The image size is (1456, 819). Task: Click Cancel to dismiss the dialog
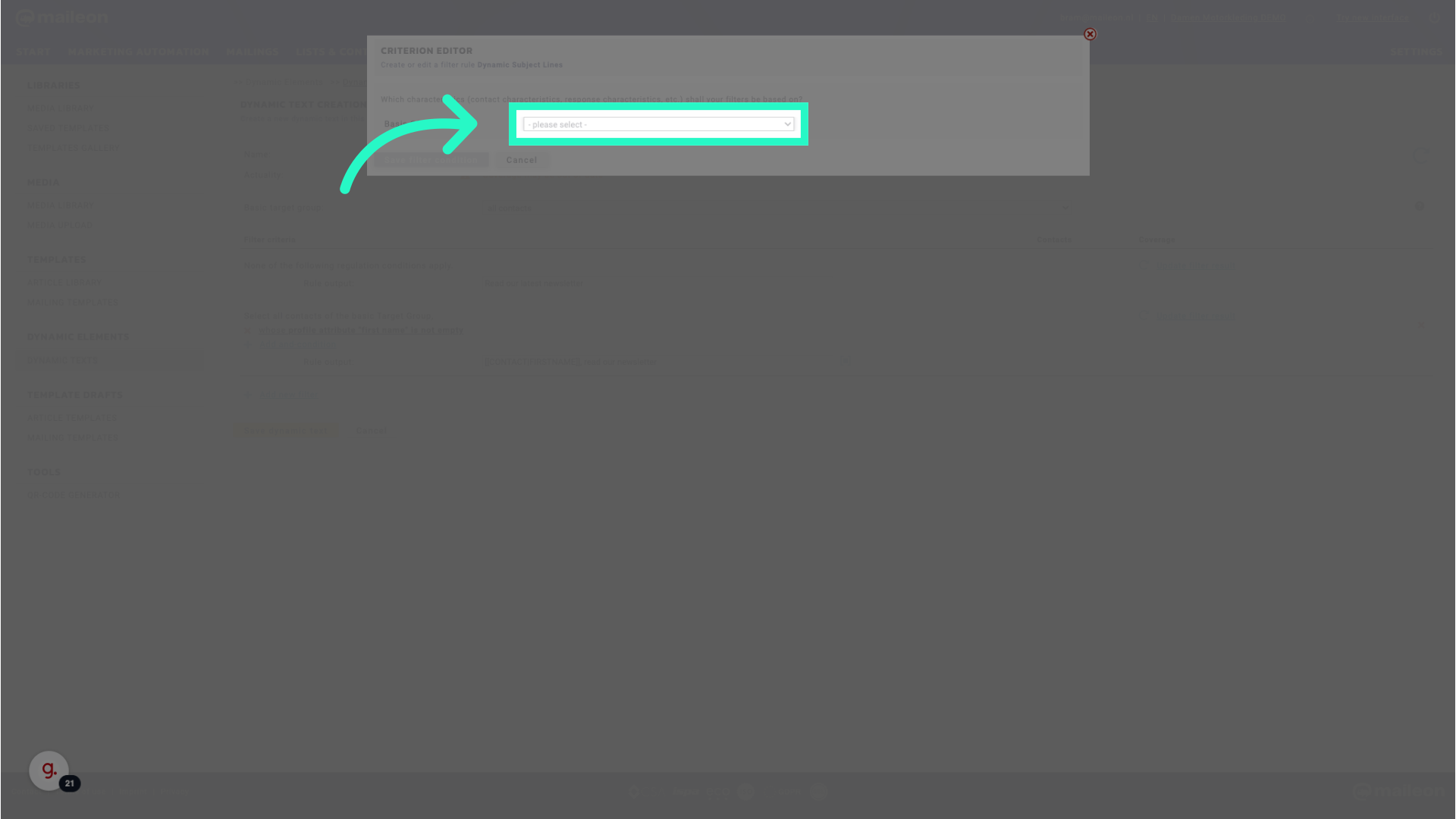521,160
